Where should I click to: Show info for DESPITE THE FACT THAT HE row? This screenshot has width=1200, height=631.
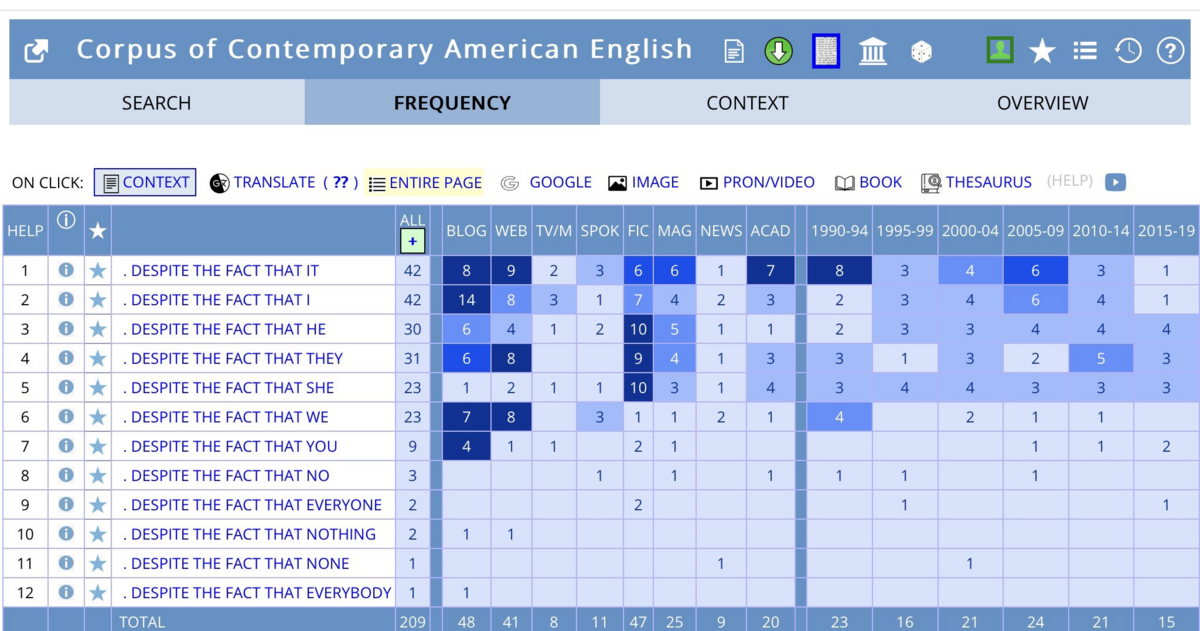point(66,329)
